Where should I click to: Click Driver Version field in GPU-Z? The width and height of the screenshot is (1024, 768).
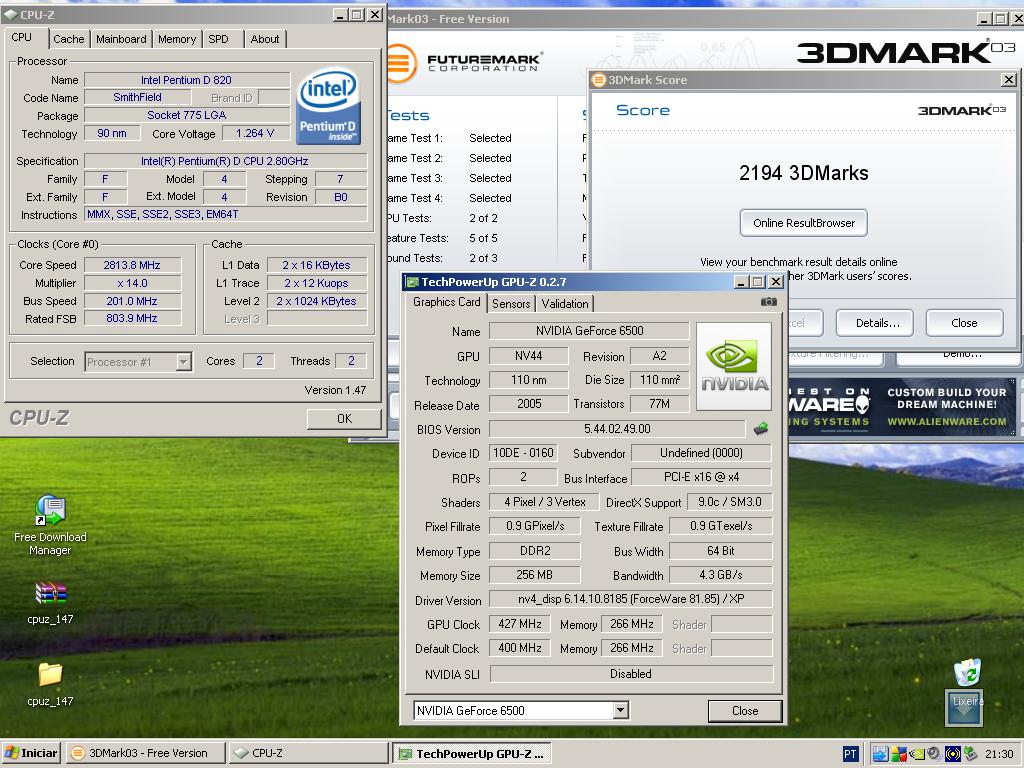pyautogui.click(x=631, y=599)
